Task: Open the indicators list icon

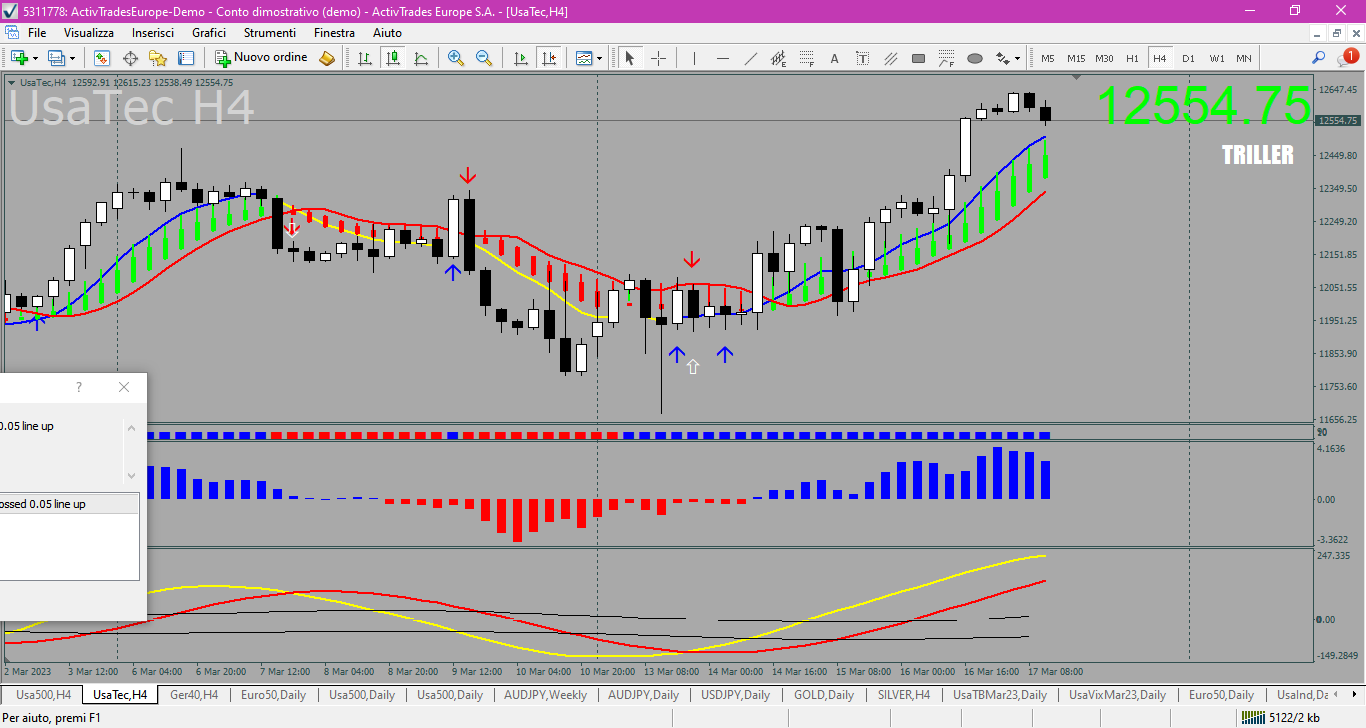Action: pos(584,58)
